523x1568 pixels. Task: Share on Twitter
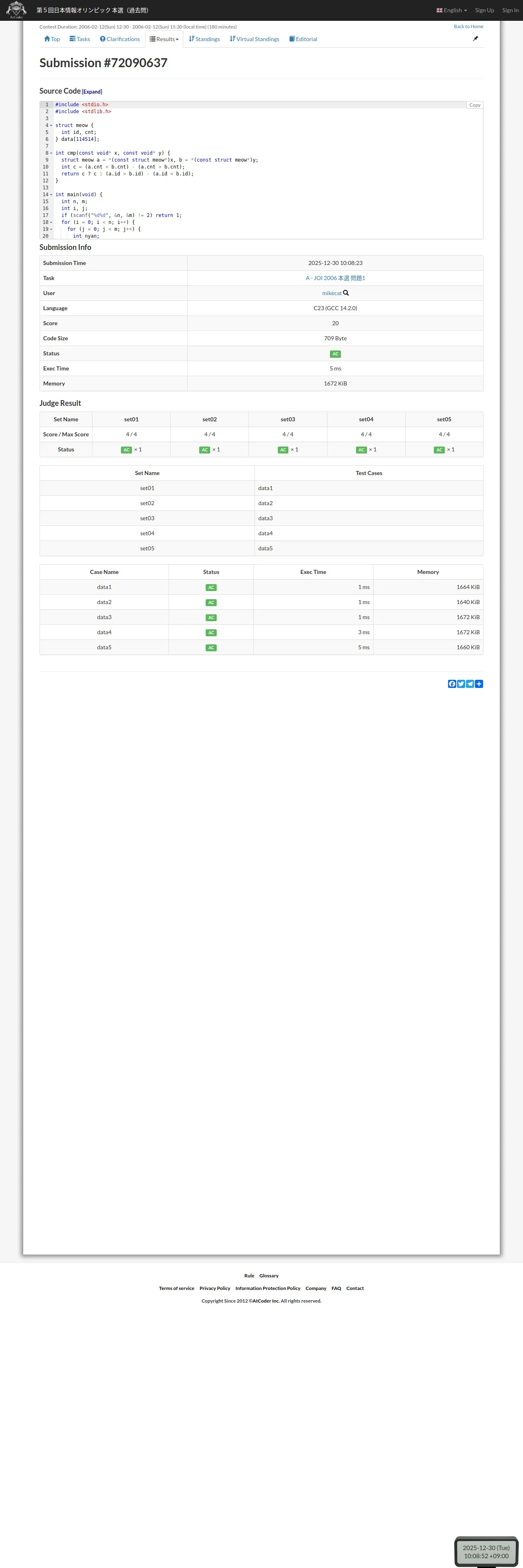pos(461,684)
